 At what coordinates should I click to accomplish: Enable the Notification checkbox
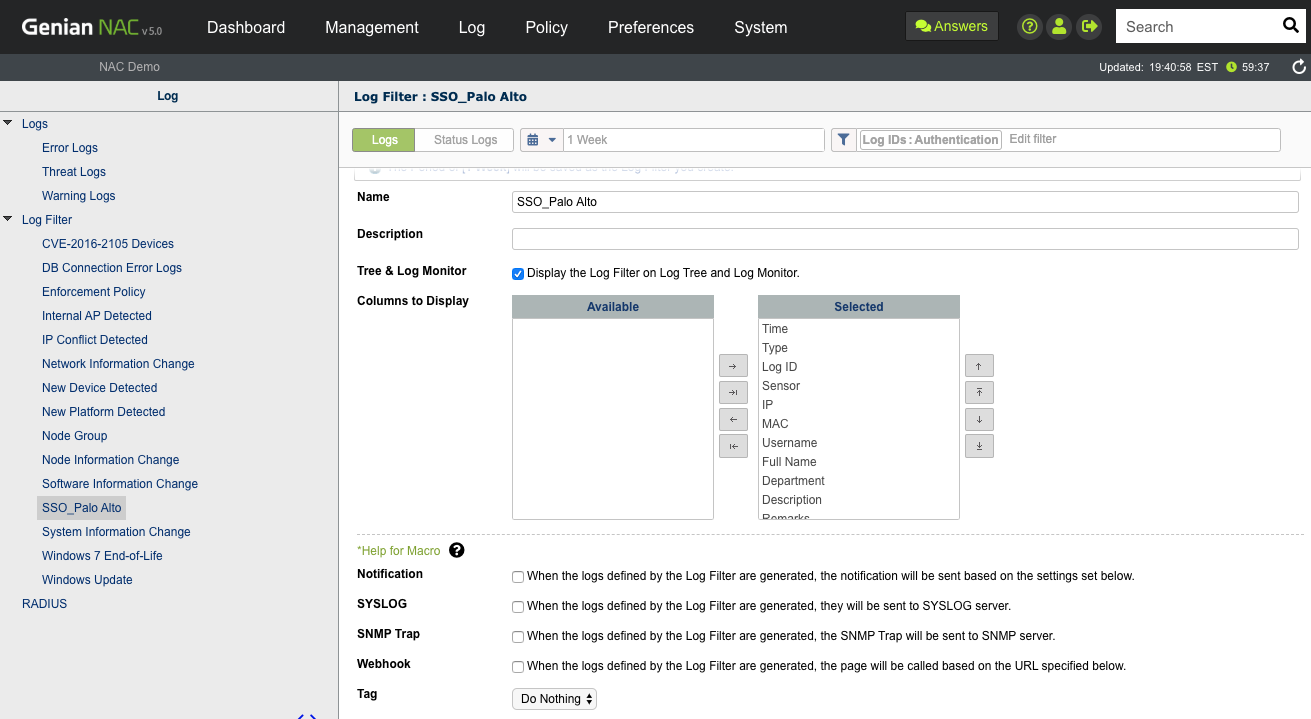(x=518, y=577)
